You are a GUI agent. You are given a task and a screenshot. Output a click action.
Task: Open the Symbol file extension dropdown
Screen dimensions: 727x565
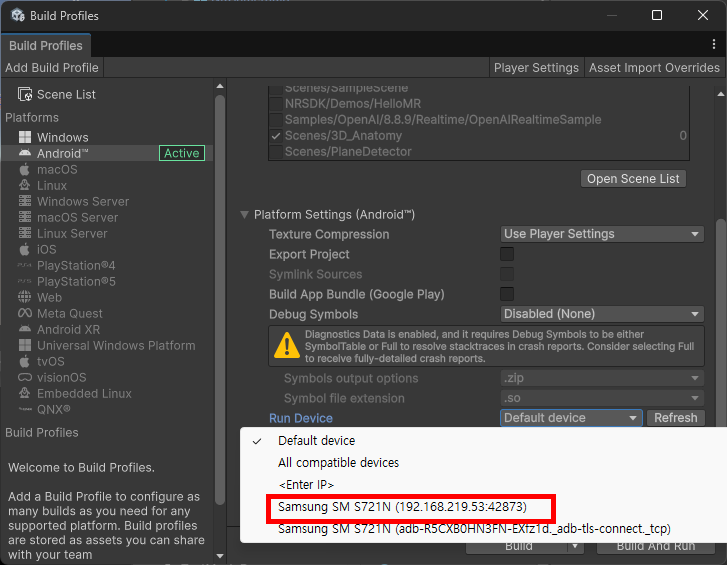point(602,398)
